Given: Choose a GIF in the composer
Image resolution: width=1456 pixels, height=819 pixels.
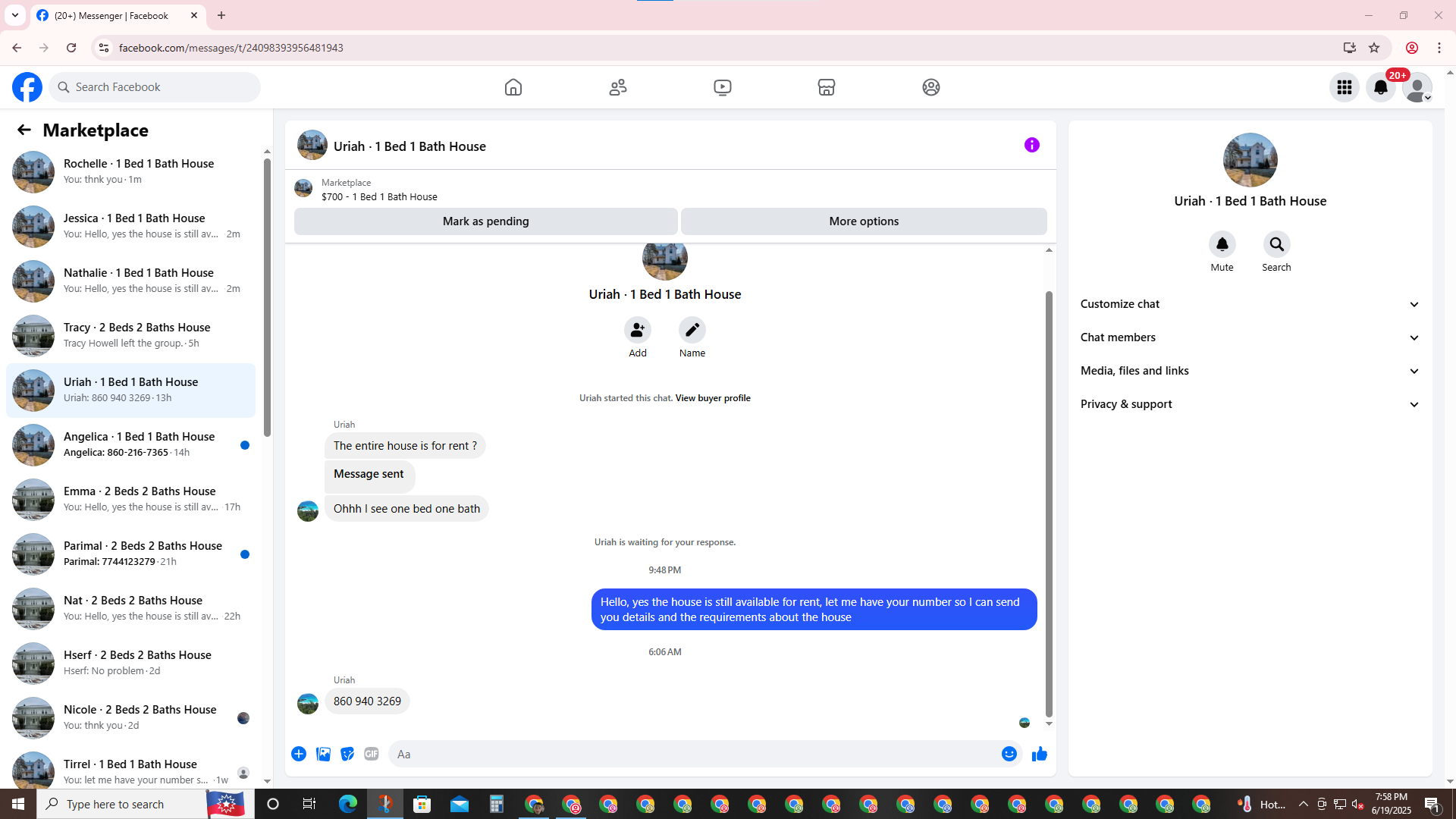Looking at the screenshot, I should [x=372, y=754].
